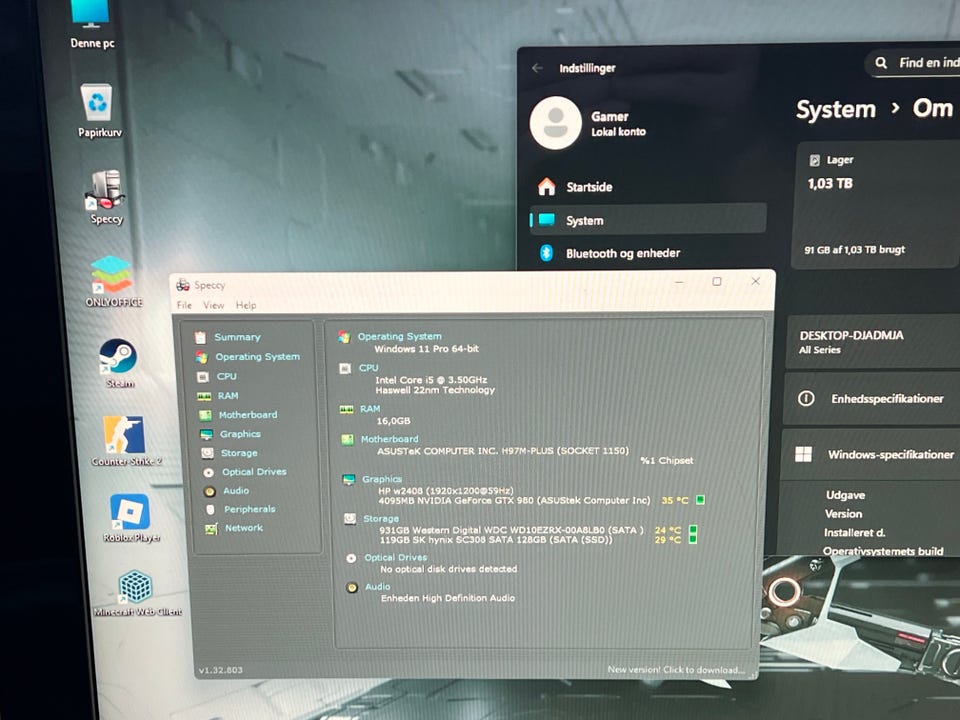Select RAM in the Speccy sidebar
Screen dimensions: 960x720
tap(228, 396)
